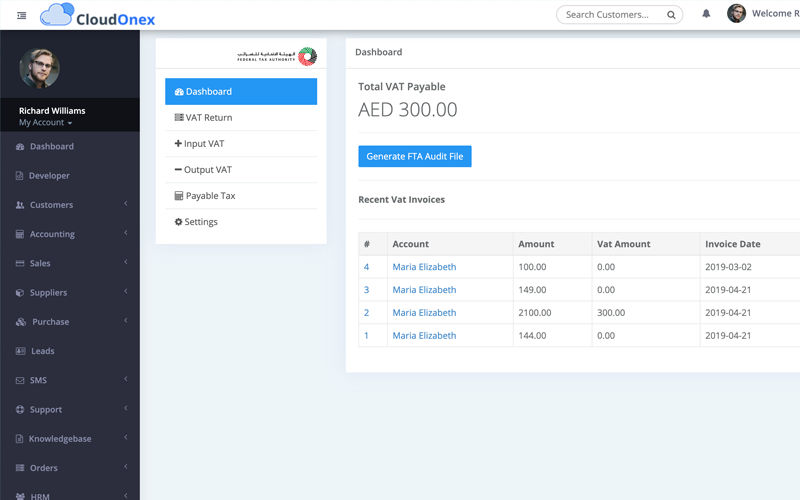Click the top-right user avatar
This screenshot has width=800, height=500.
pyautogui.click(x=736, y=14)
